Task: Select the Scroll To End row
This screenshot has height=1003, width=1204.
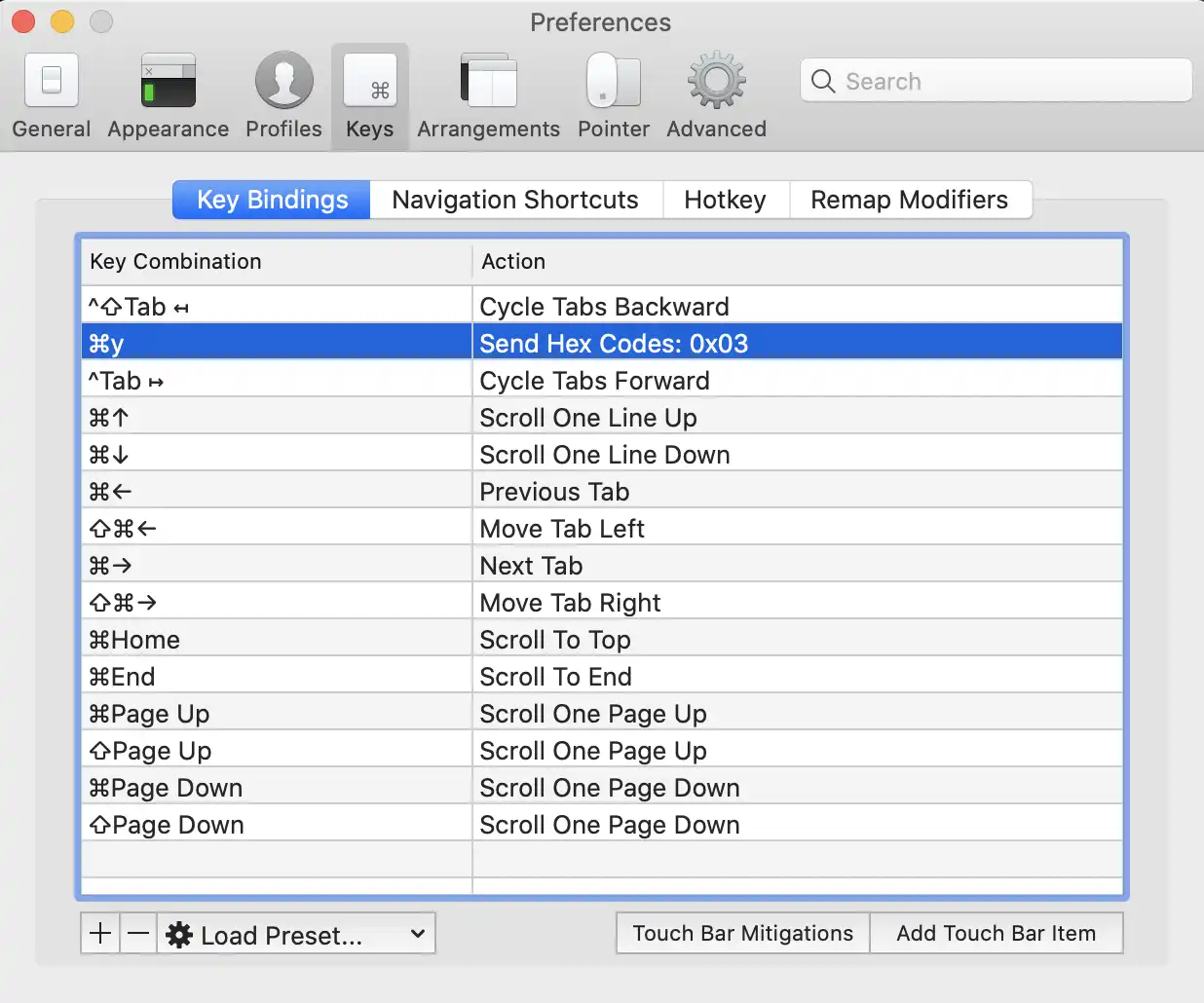Action: click(602, 676)
